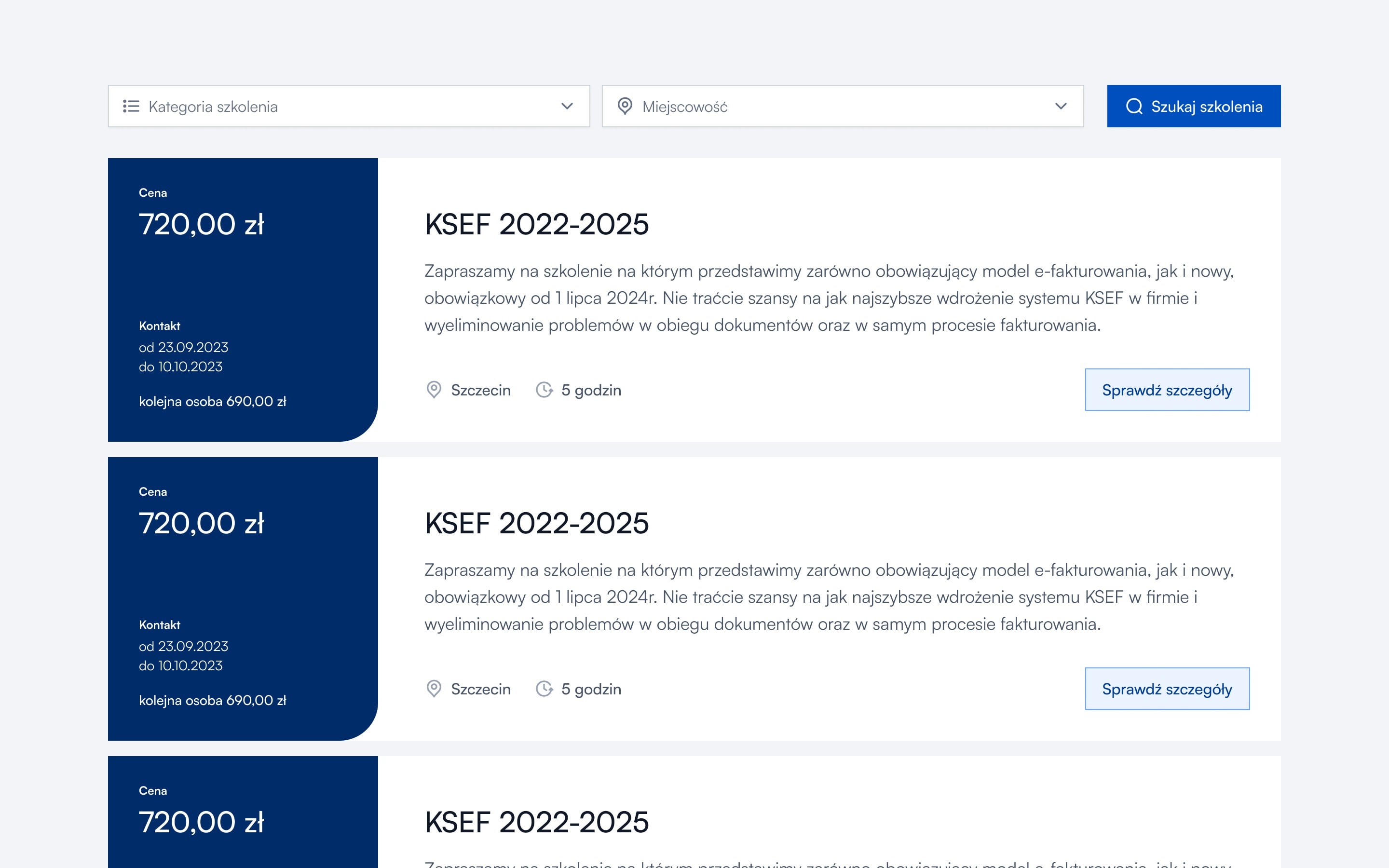Click 'od 23.09.2023' on the second card

coord(184,646)
